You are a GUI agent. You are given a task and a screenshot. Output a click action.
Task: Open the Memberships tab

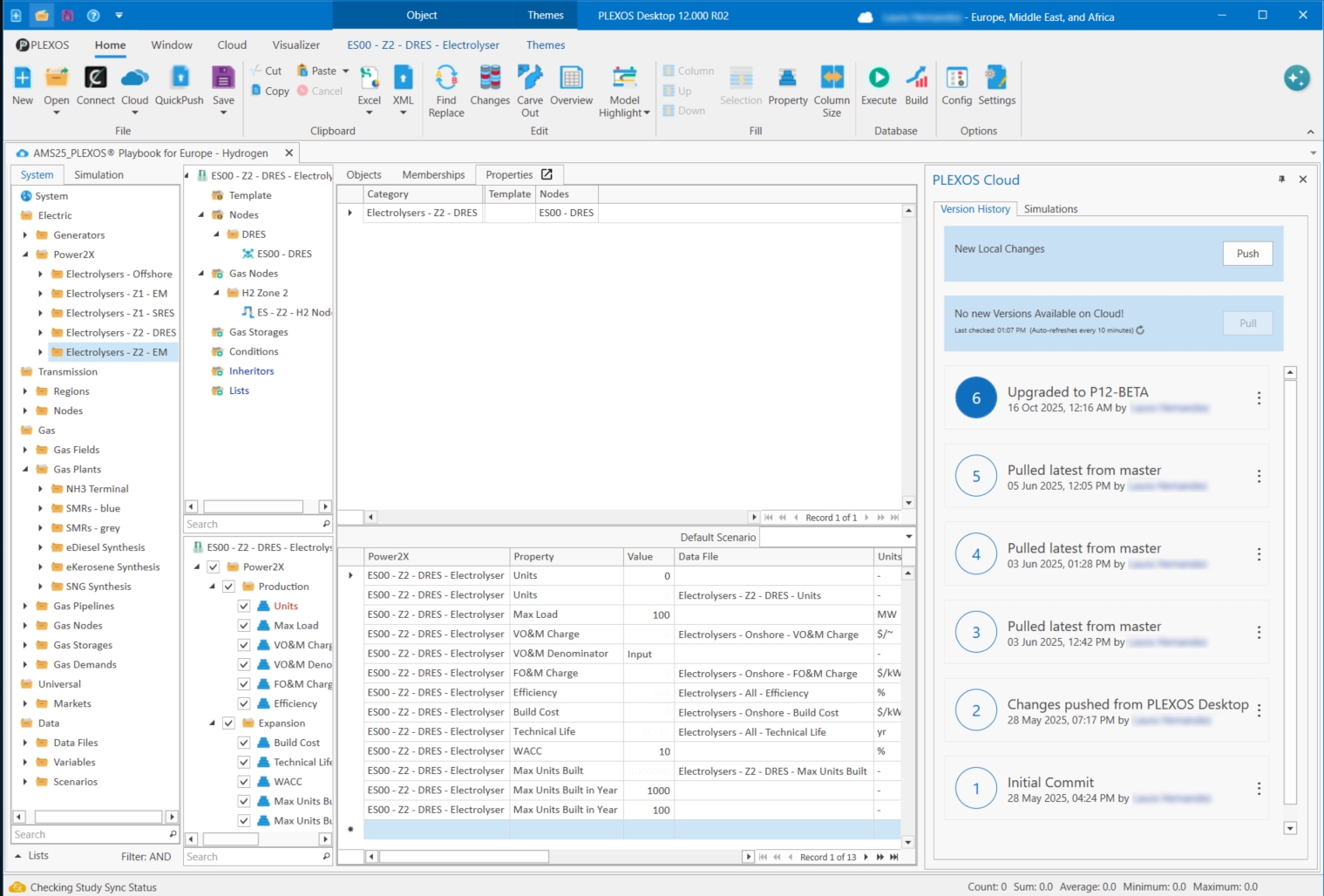[x=433, y=174]
